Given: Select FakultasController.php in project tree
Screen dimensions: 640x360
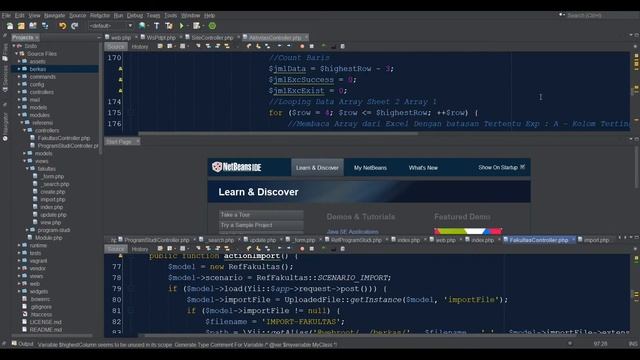Looking at the screenshot, I should pyautogui.click(x=64, y=138).
